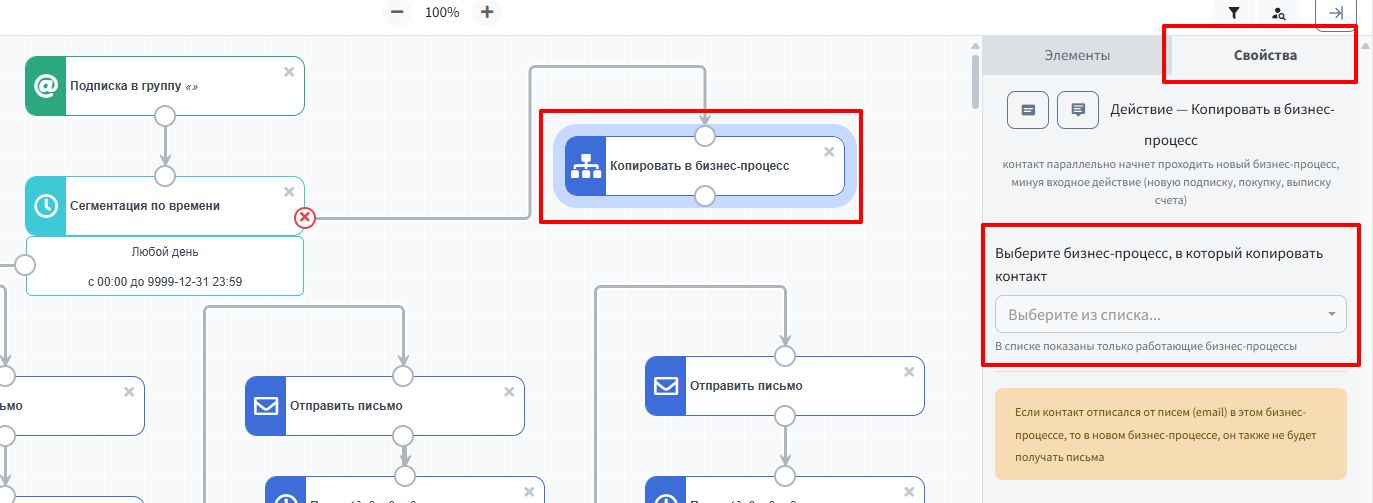The width and height of the screenshot is (1373, 503).
Task: Zoom out with the minus button
Action: pos(397,12)
